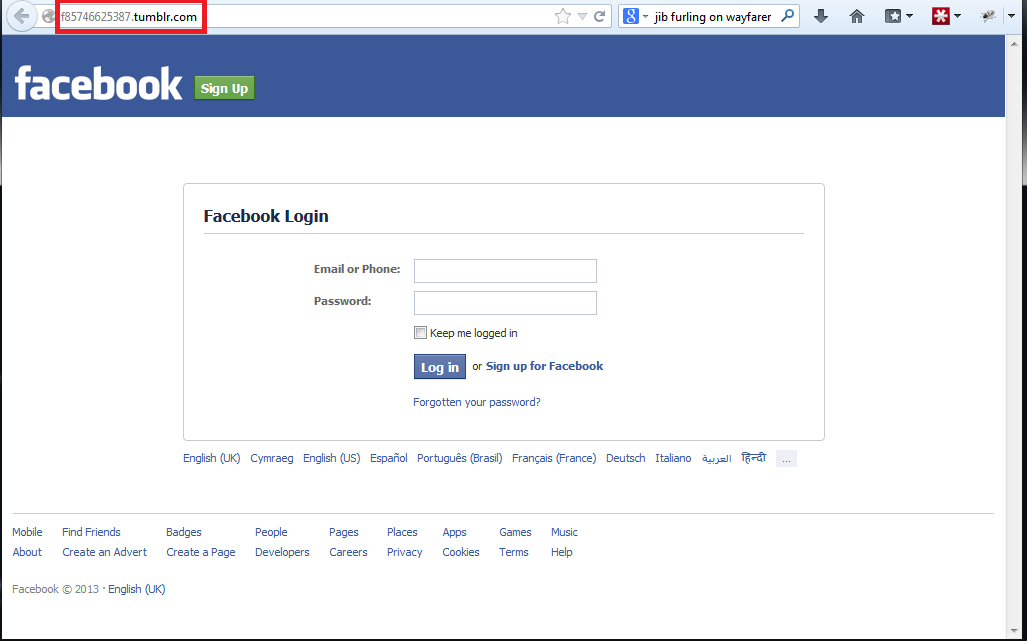1027x641 pixels.
Task: Open Music footer link
Action: tap(565, 532)
